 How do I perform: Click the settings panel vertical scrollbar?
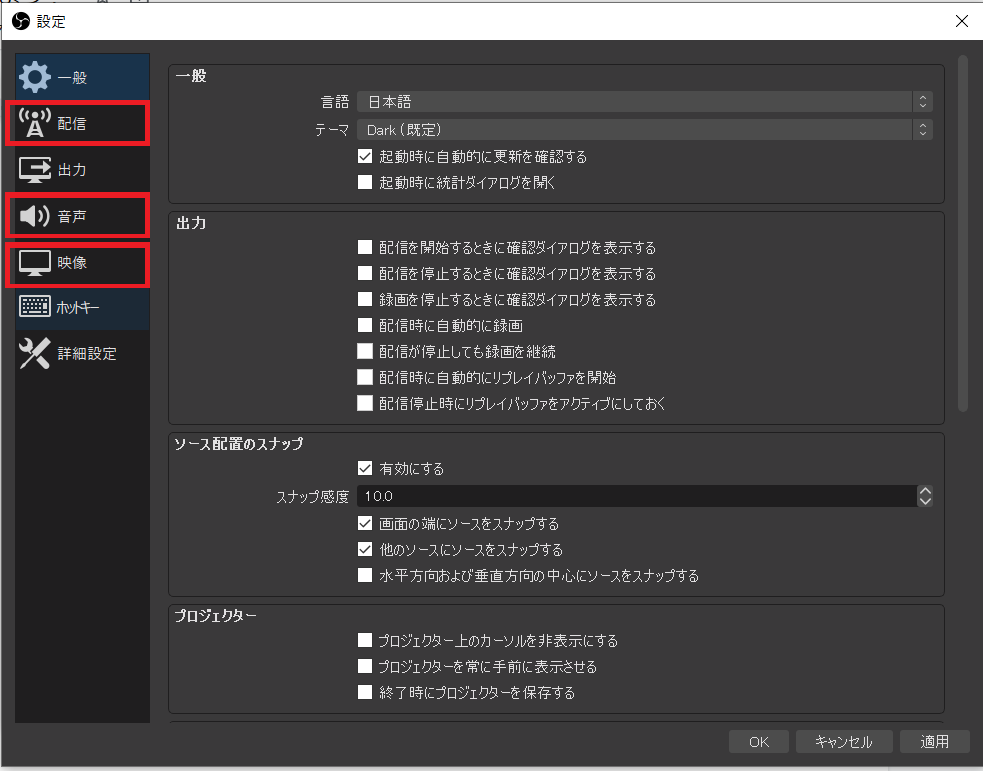tap(963, 234)
